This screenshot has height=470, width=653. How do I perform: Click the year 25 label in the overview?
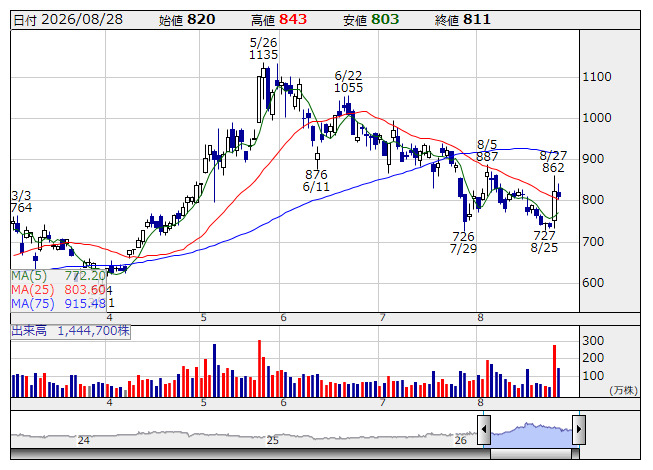tap(272, 440)
